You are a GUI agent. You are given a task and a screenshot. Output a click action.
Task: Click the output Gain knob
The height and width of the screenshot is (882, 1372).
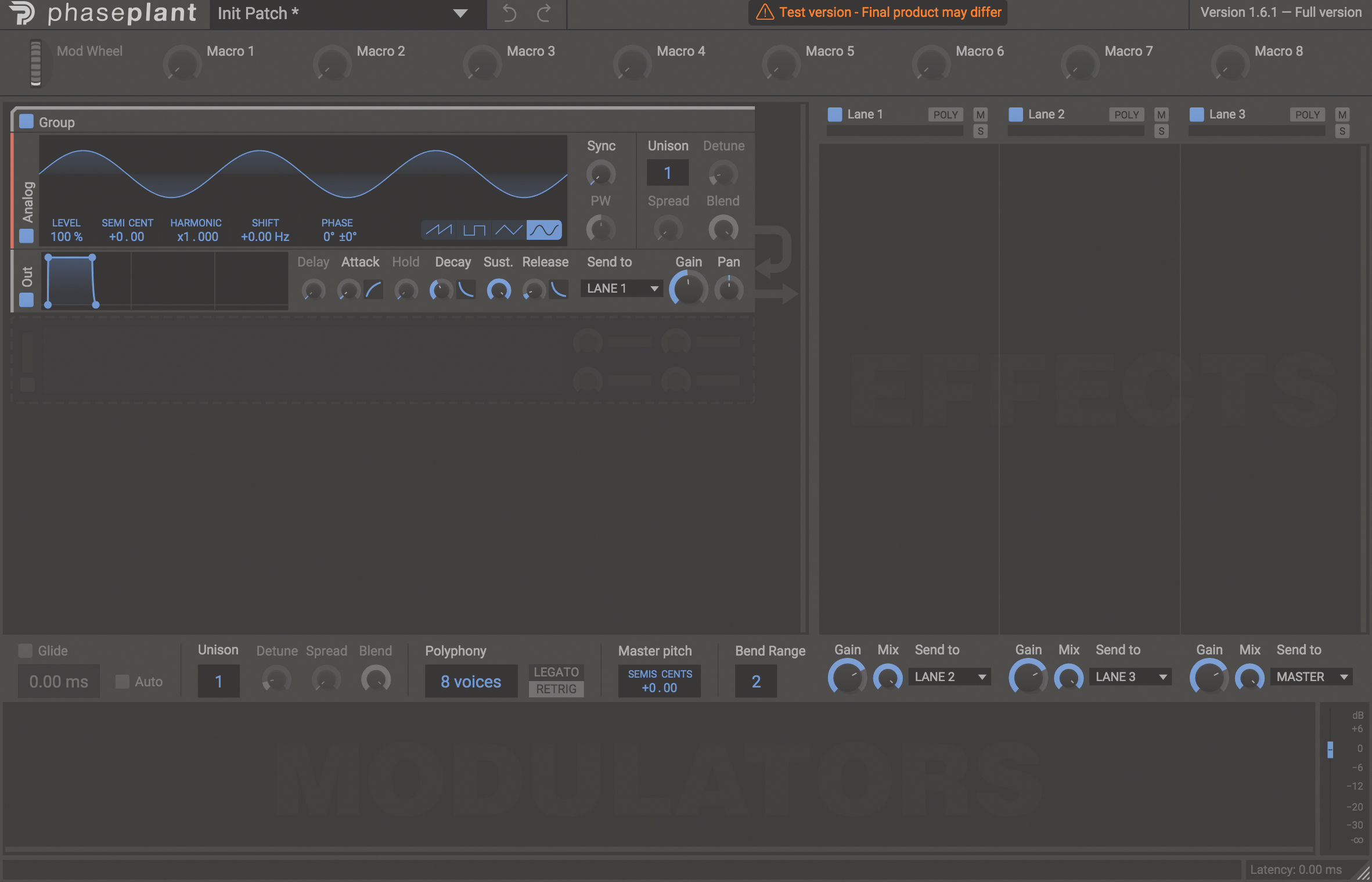689,289
